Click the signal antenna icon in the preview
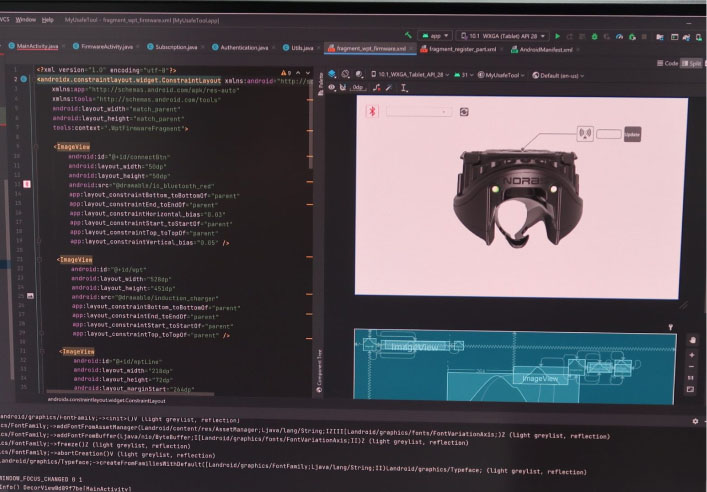The height and width of the screenshot is (492, 707). (x=585, y=133)
